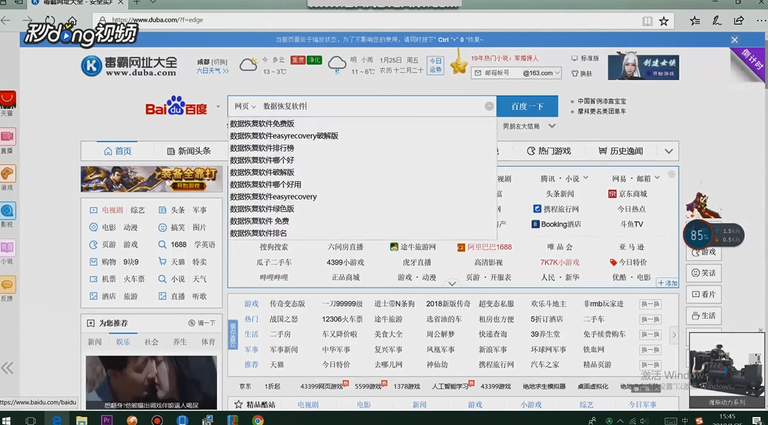Click the 电视剧 category link

[x=113, y=210]
